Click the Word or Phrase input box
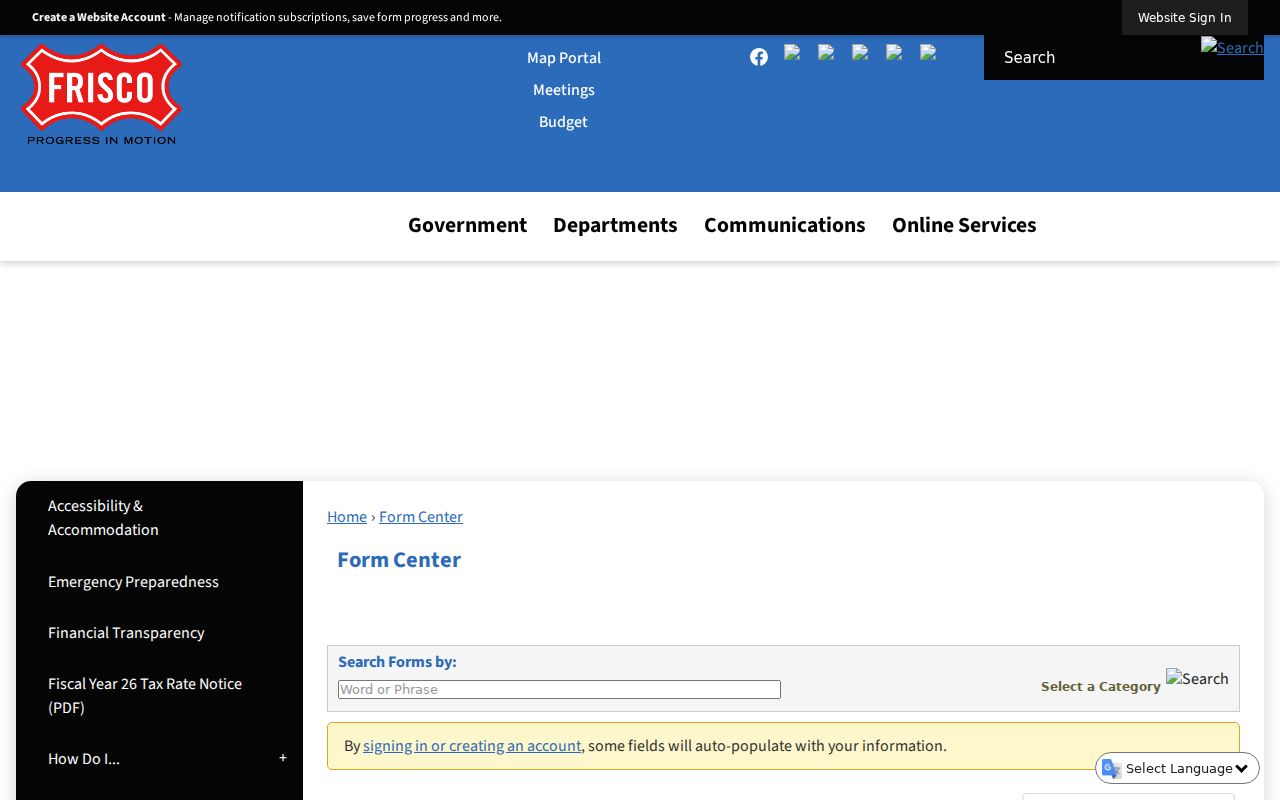The width and height of the screenshot is (1280, 800). coord(559,689)
